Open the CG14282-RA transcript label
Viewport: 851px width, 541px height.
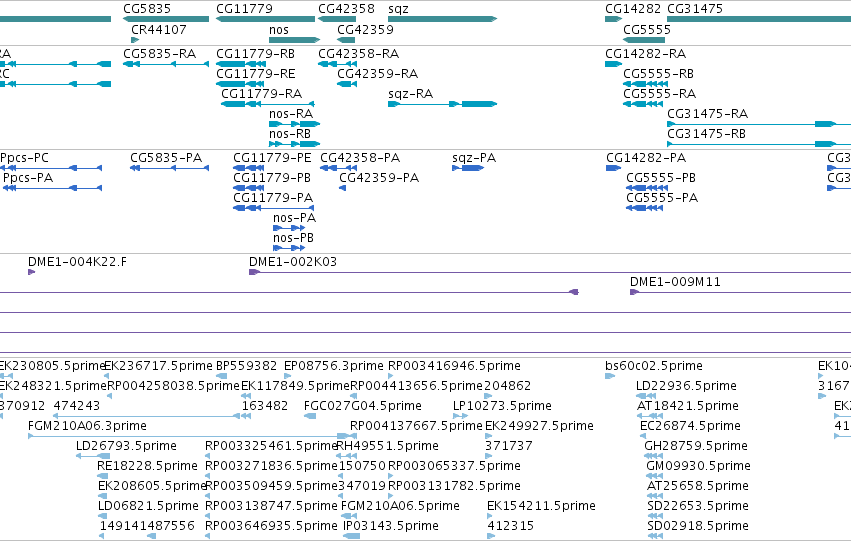tap(645, 54)
